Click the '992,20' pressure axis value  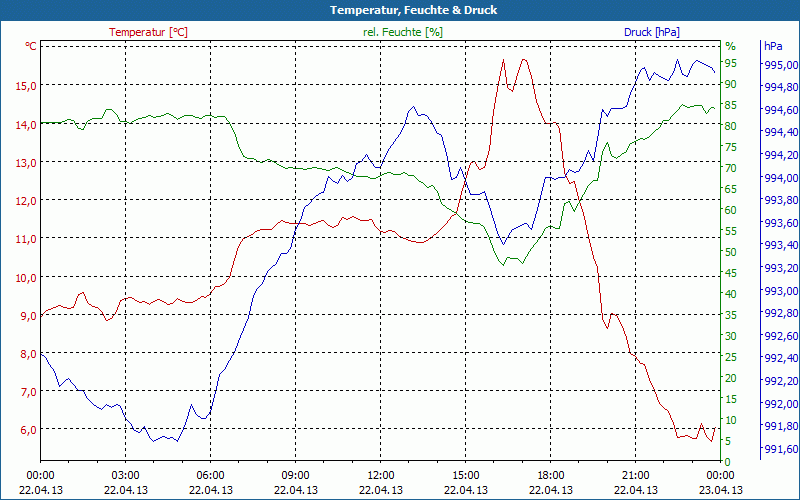click(x=781, y=381)
